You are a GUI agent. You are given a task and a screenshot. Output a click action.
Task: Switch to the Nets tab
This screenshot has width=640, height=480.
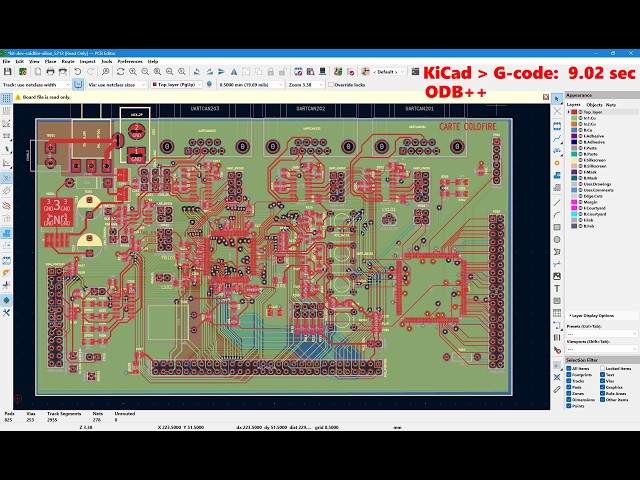pyautogui.click(x=611, y=105)
